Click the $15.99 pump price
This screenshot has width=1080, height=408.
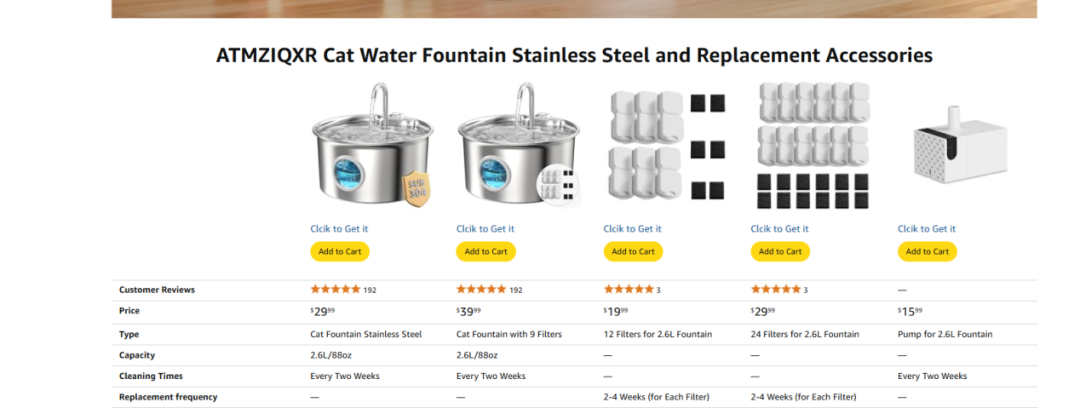click(910, 312)
